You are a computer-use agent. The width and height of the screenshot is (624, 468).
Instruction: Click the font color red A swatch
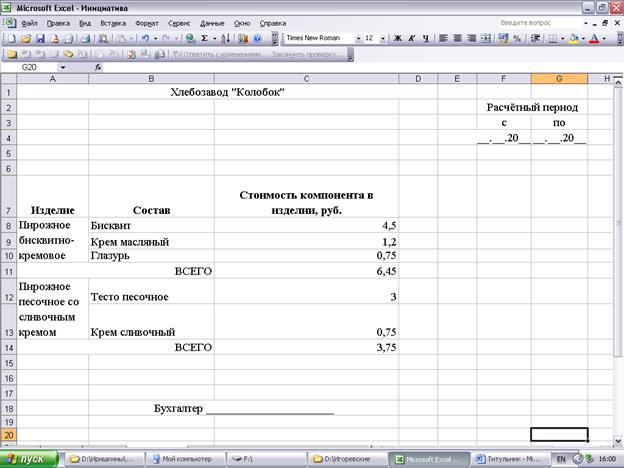[596, 38]
